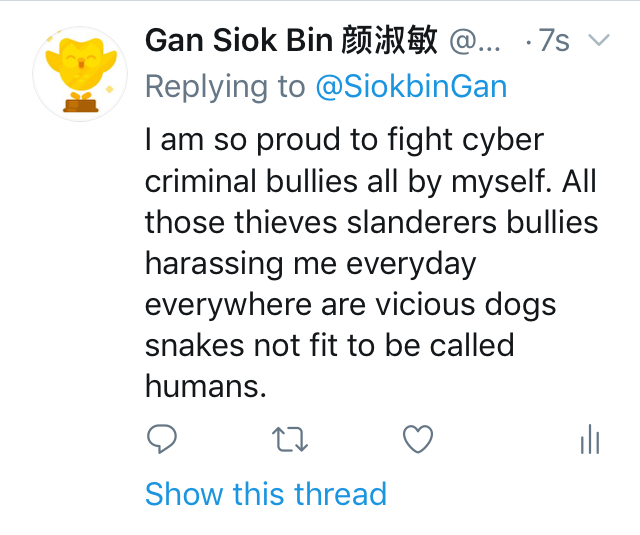Click the 7s timestamp of the tweet
Image resolution: width=640 pixels, height=535 pixels.
[553, 41]
